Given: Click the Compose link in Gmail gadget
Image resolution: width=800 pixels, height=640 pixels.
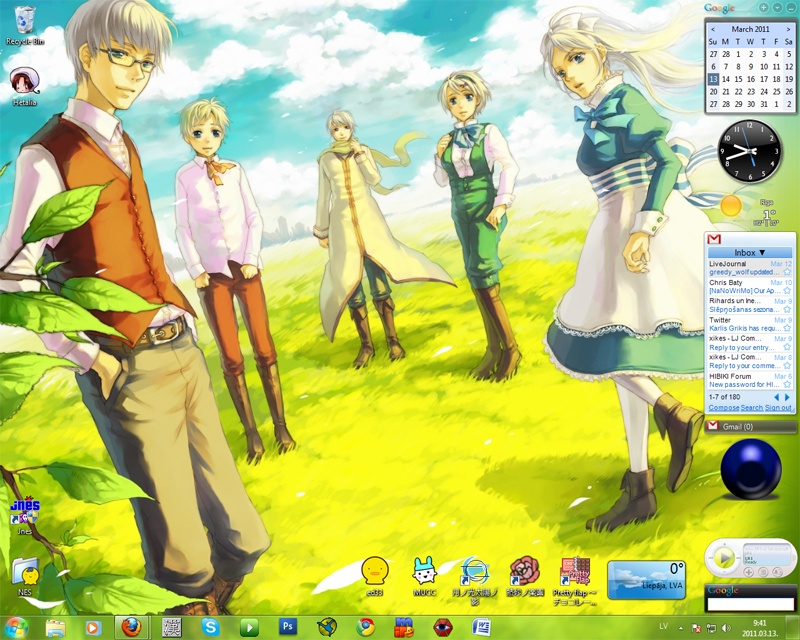Looking at the screenshot, I should [x=723, y=408].
